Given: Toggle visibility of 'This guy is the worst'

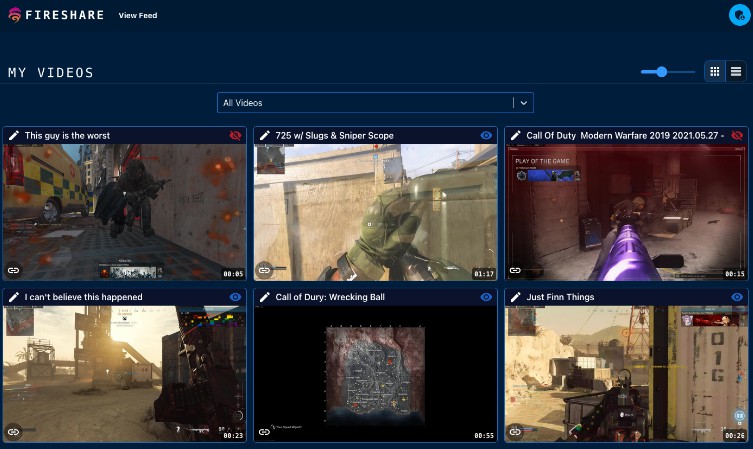Looking at the screenshot, I should pyautogui.click(x=235, y=135).
